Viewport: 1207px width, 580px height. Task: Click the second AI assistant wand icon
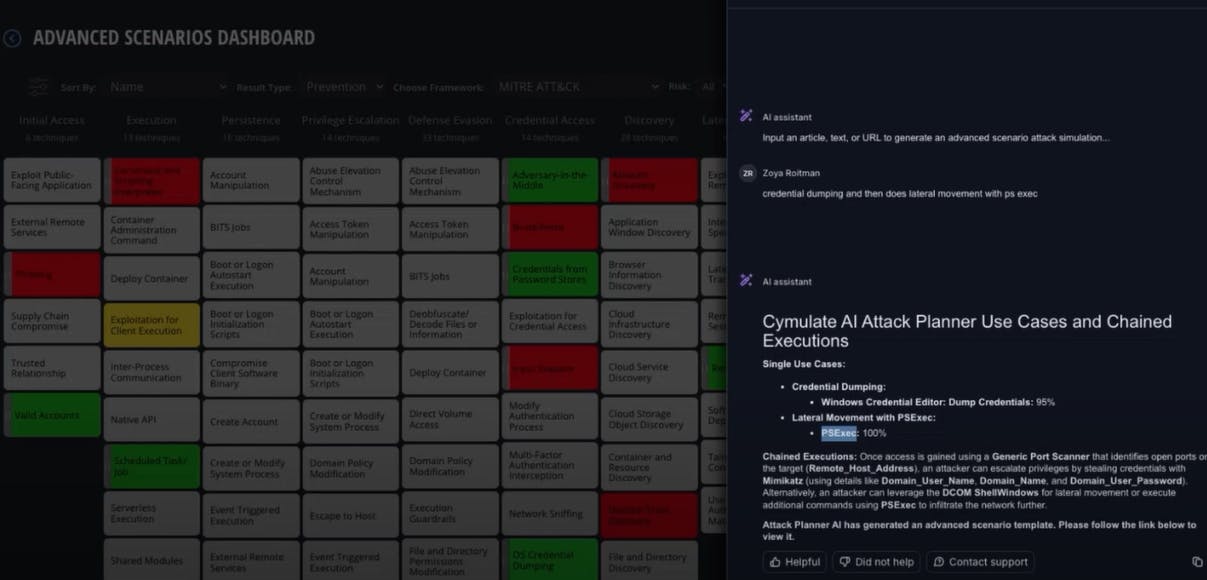[746, 281]
